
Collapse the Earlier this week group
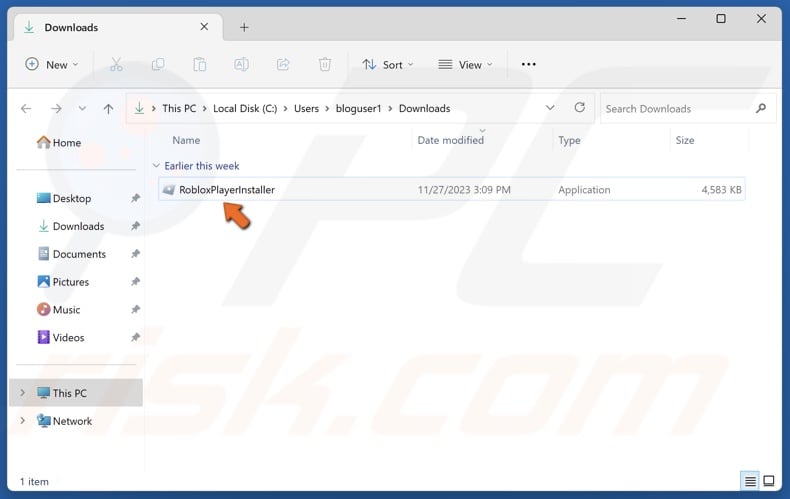[156, 165]
